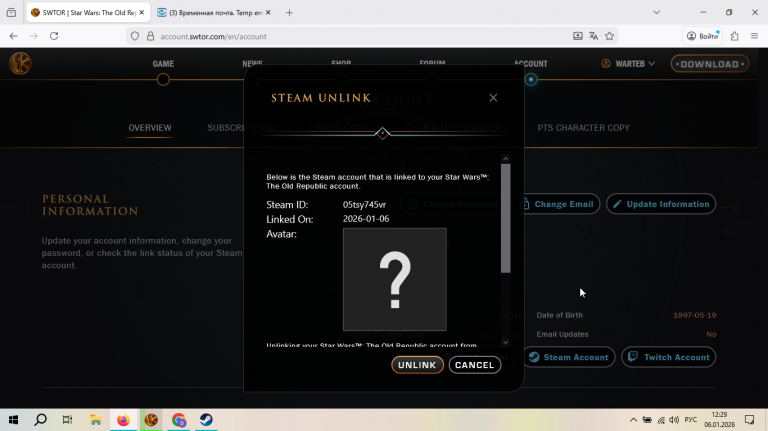Click the Update Information button
The width and height of the screenshot is (768, 431).
pos(661,204)
